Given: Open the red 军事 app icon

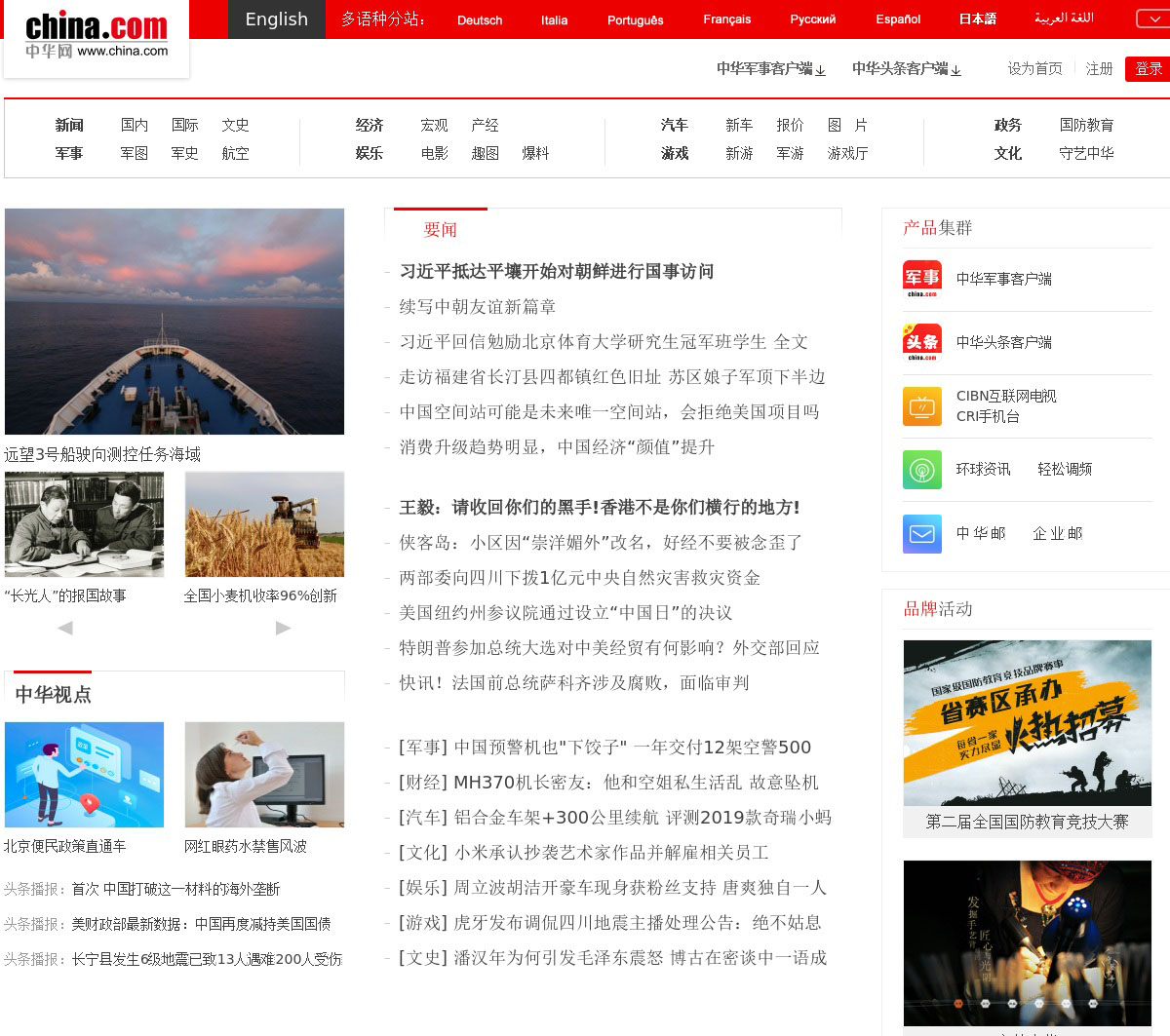Looking at the screenshot, I should (921, 279).
